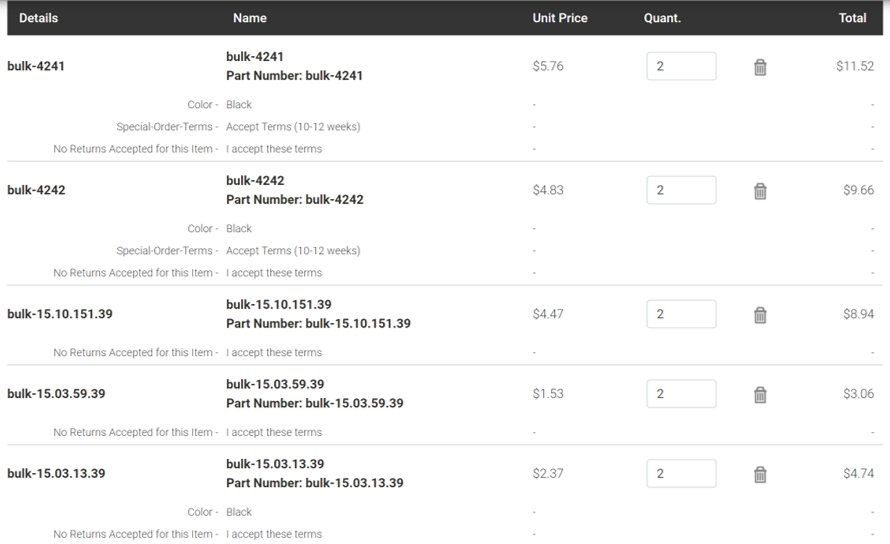Click the Name column header
The image size is (890, 544).
(250, 18)
